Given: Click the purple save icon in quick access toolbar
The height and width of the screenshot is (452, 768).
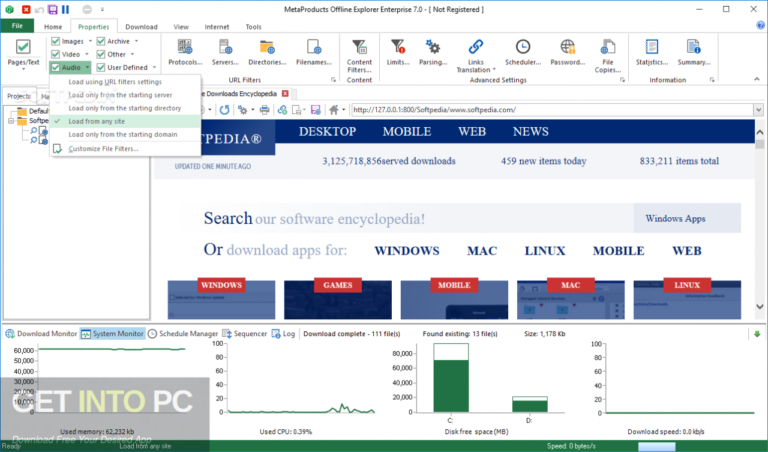Looking at the screenshot, I should point(52,9).
